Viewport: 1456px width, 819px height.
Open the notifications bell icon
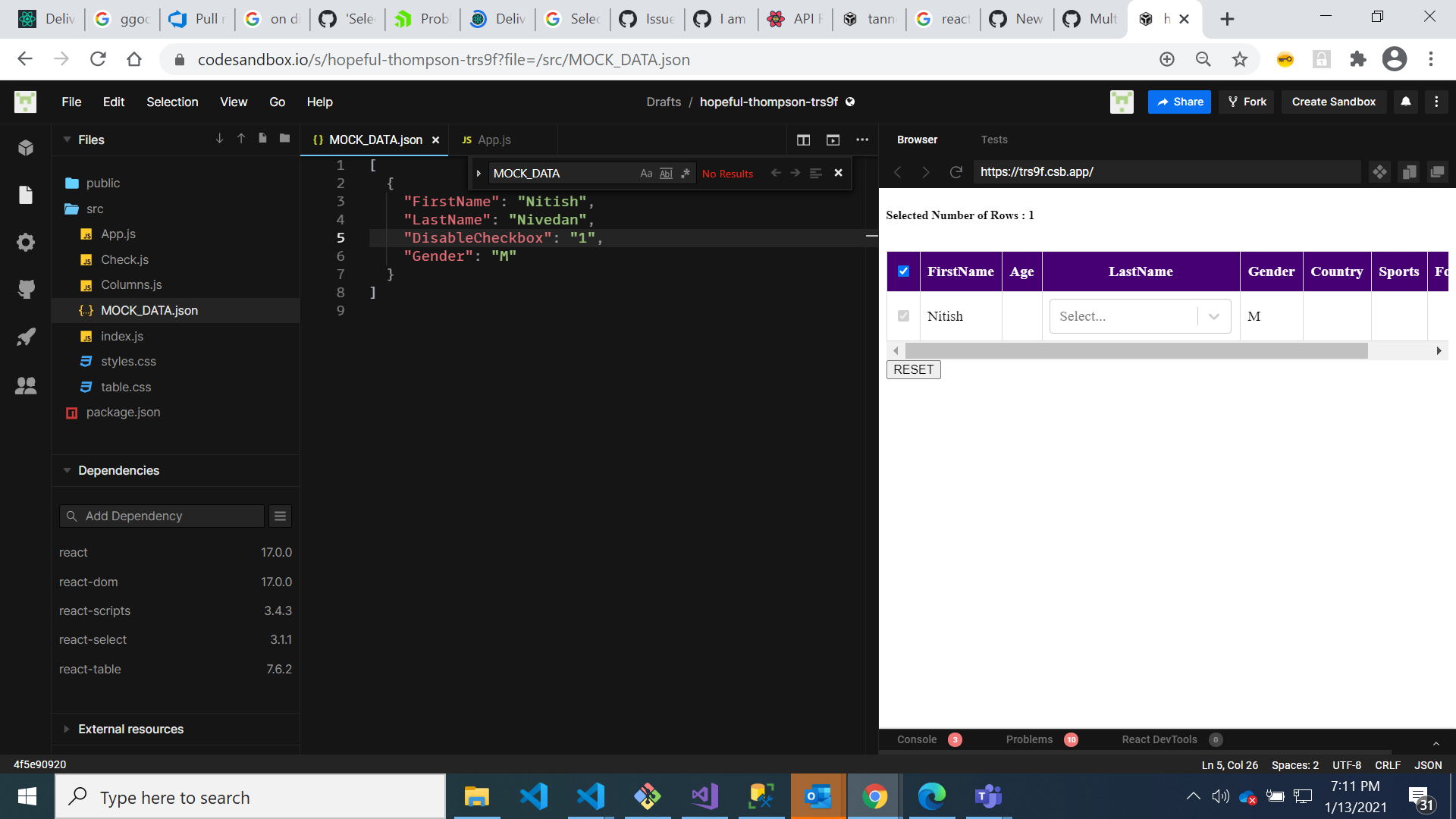[x=1405, y=102]
